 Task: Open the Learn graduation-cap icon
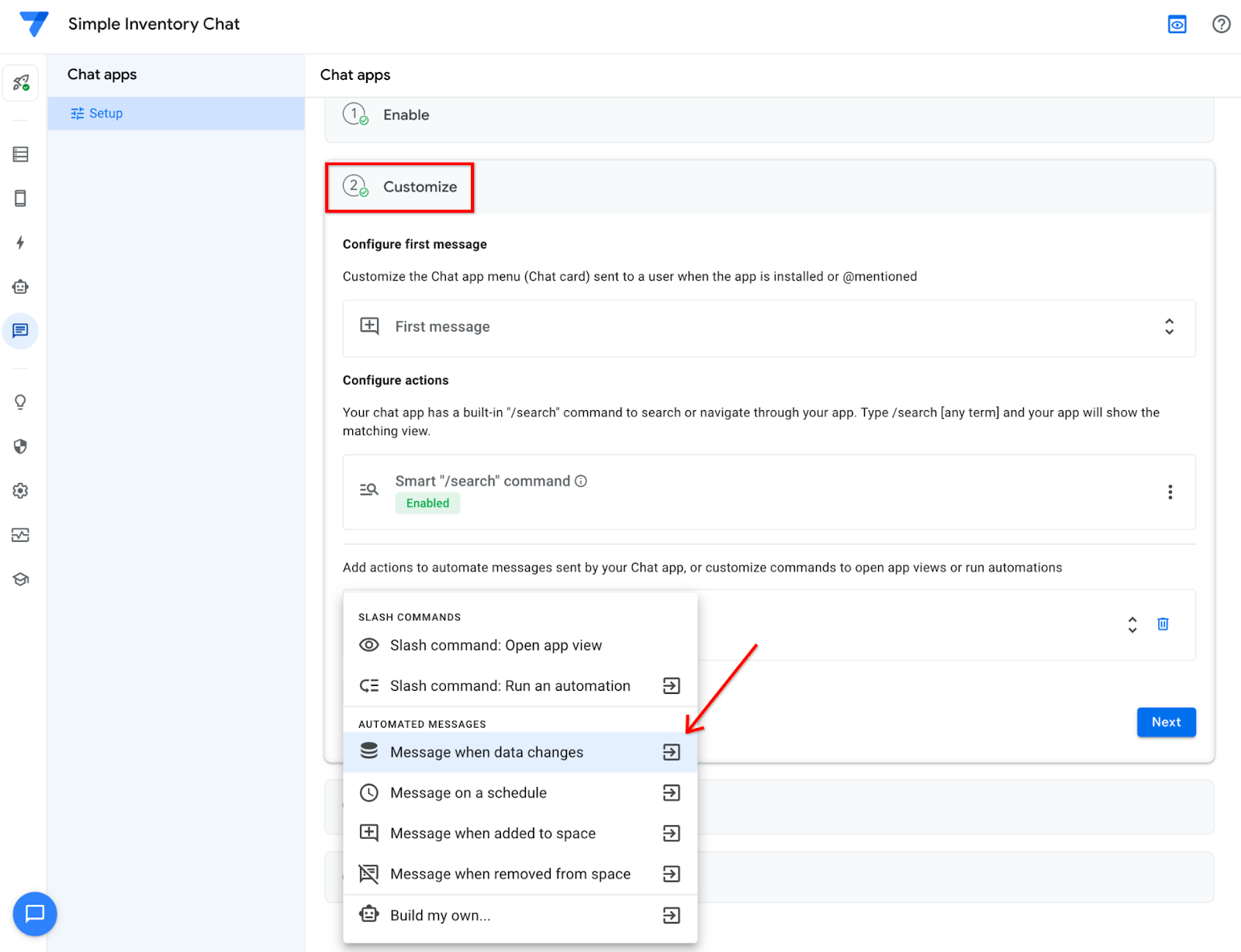pyautogui.click(x=20, y=578)
